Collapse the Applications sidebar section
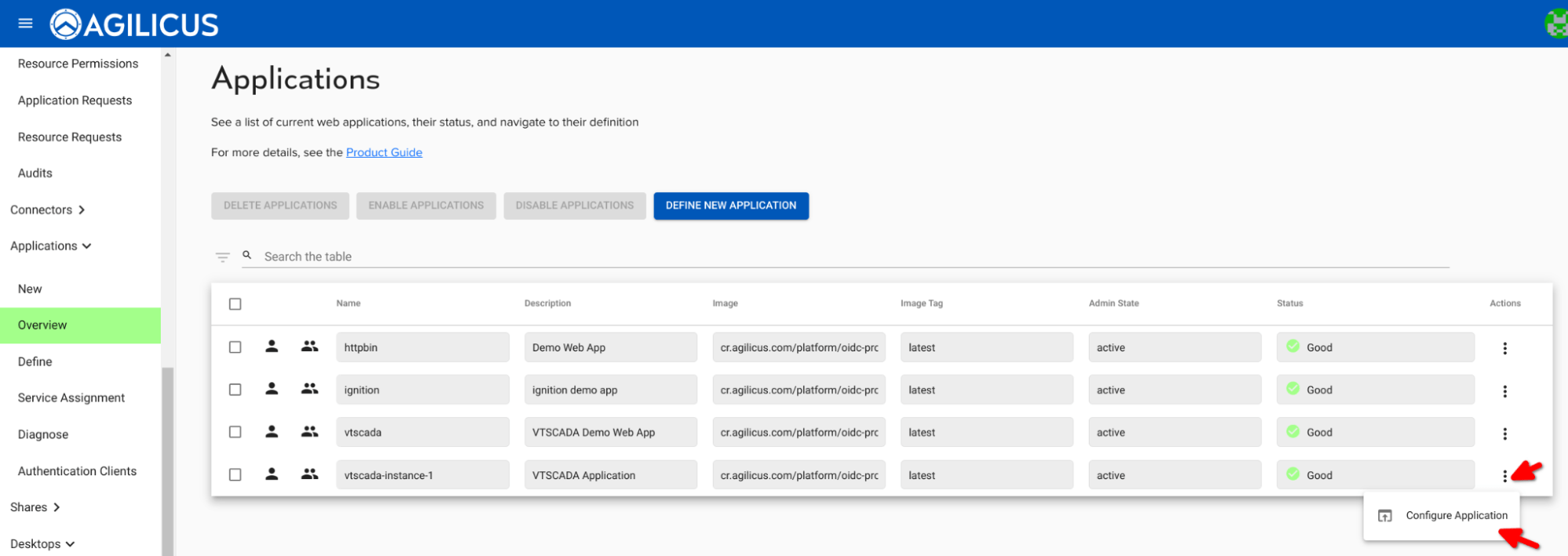Viewport: 1568px width, 556px height. [x=50, y=246]
